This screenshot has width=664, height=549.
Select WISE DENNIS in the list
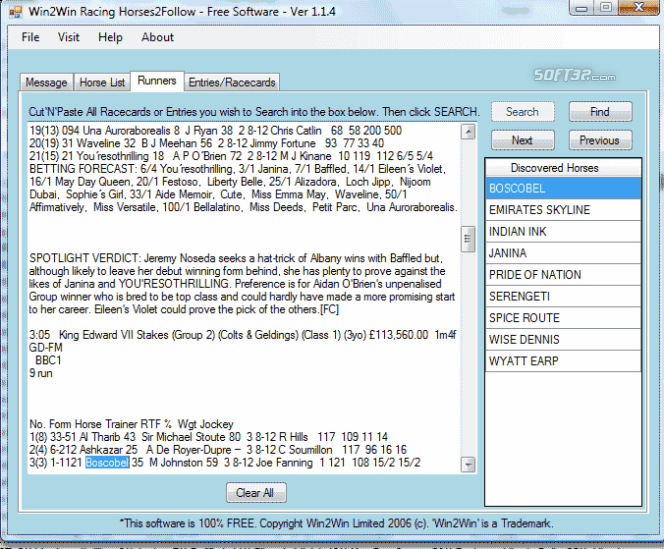coord(563,339)
